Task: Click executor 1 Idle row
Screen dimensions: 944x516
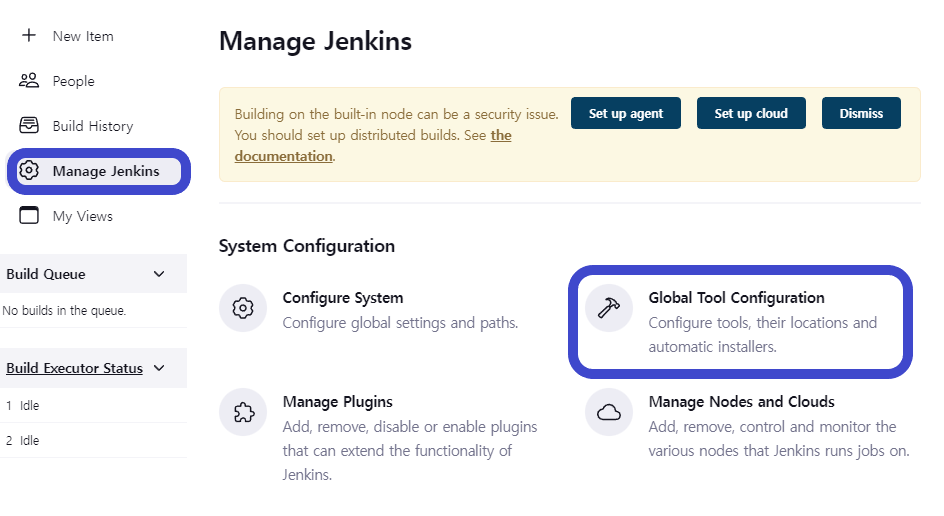Action: tap(93, 405)
